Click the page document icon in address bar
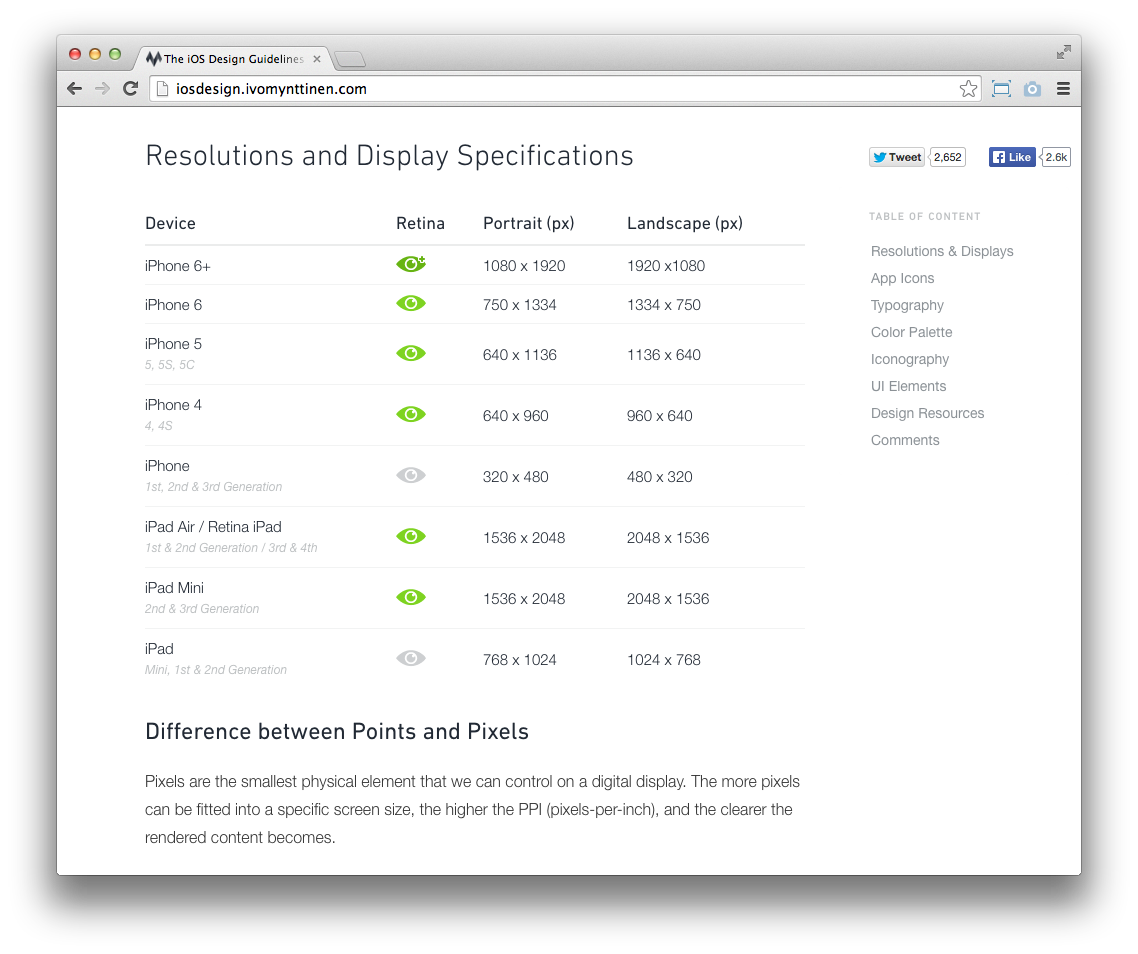 [x=163, y=89]
